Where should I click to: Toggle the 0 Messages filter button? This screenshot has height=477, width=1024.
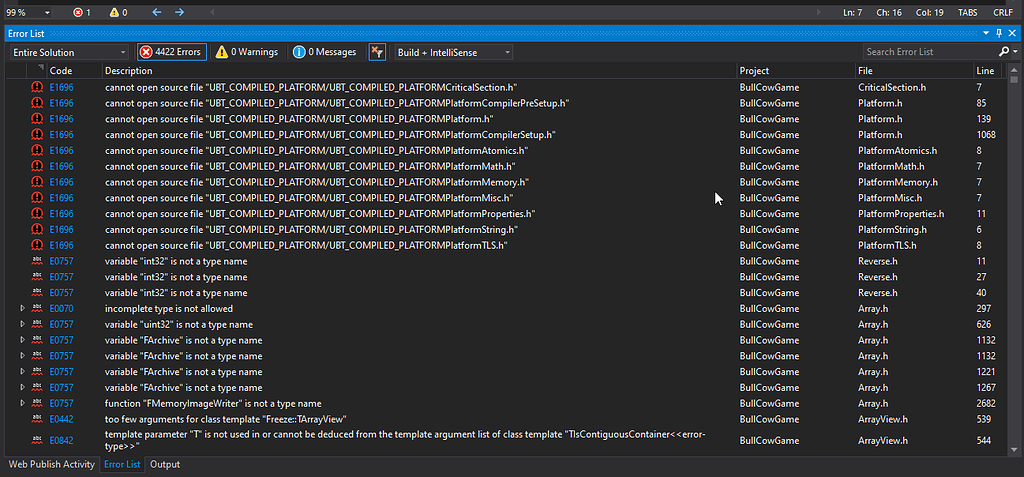(x=325, y=52)
